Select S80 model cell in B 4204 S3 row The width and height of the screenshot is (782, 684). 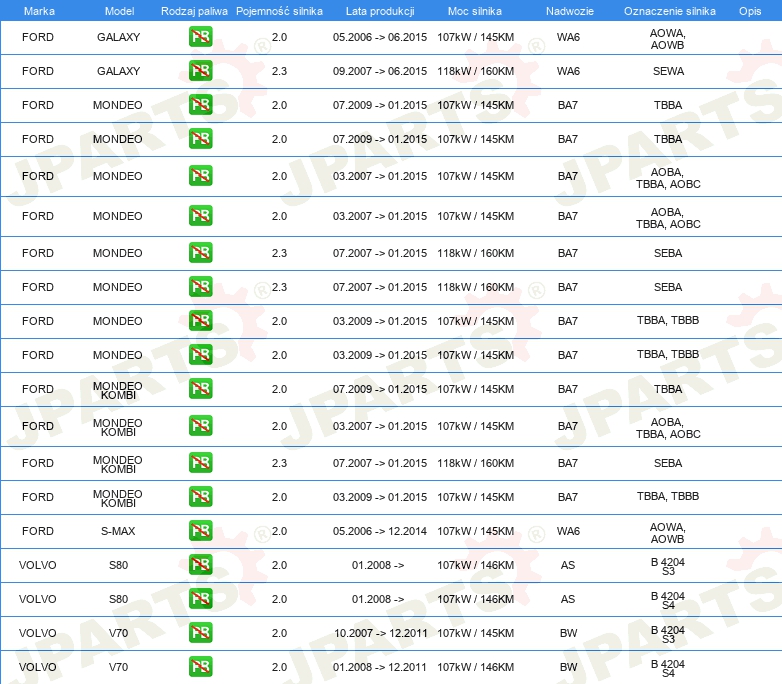119,565
